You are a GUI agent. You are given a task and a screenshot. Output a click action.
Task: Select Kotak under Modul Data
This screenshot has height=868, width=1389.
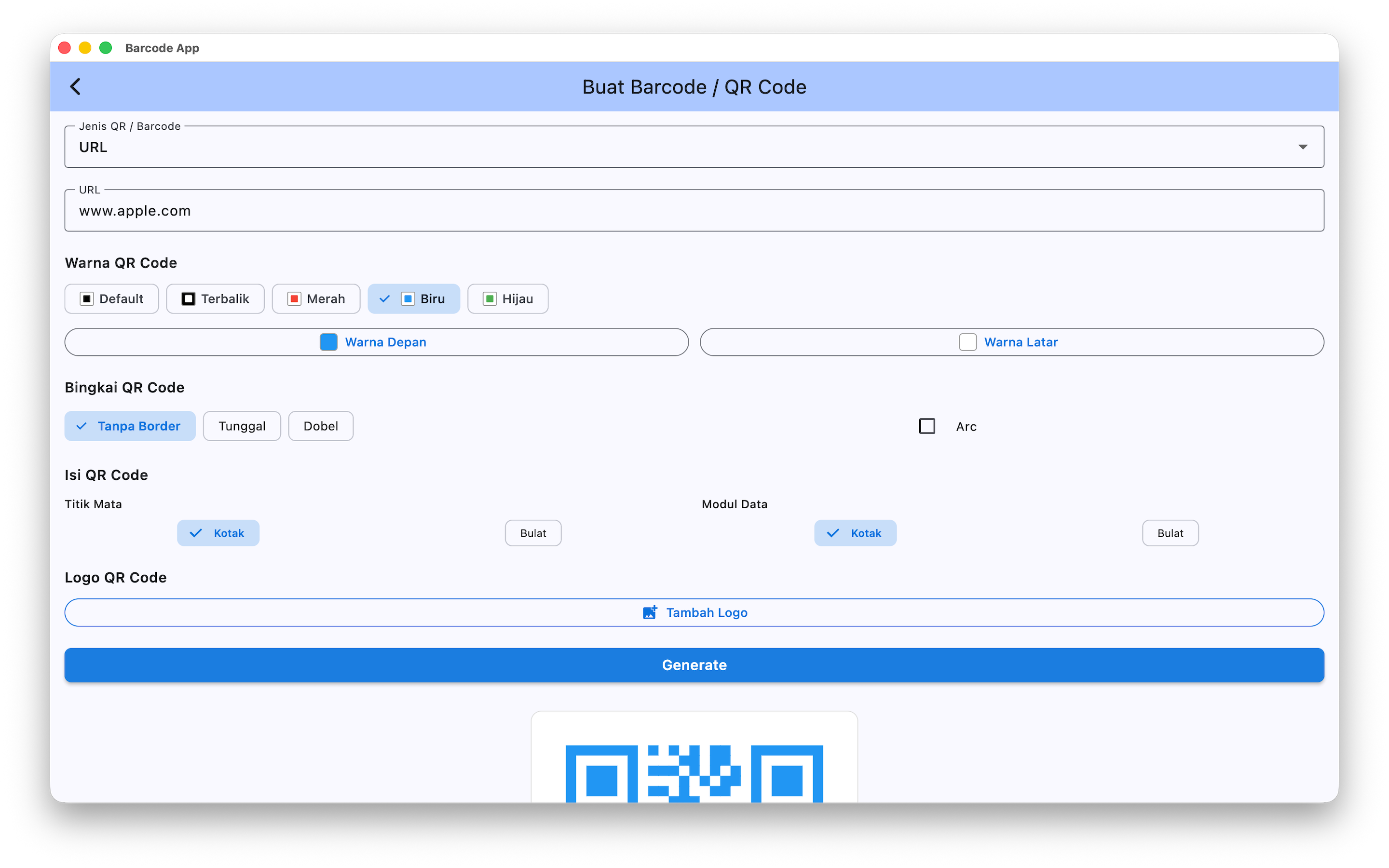coord(855,533)
